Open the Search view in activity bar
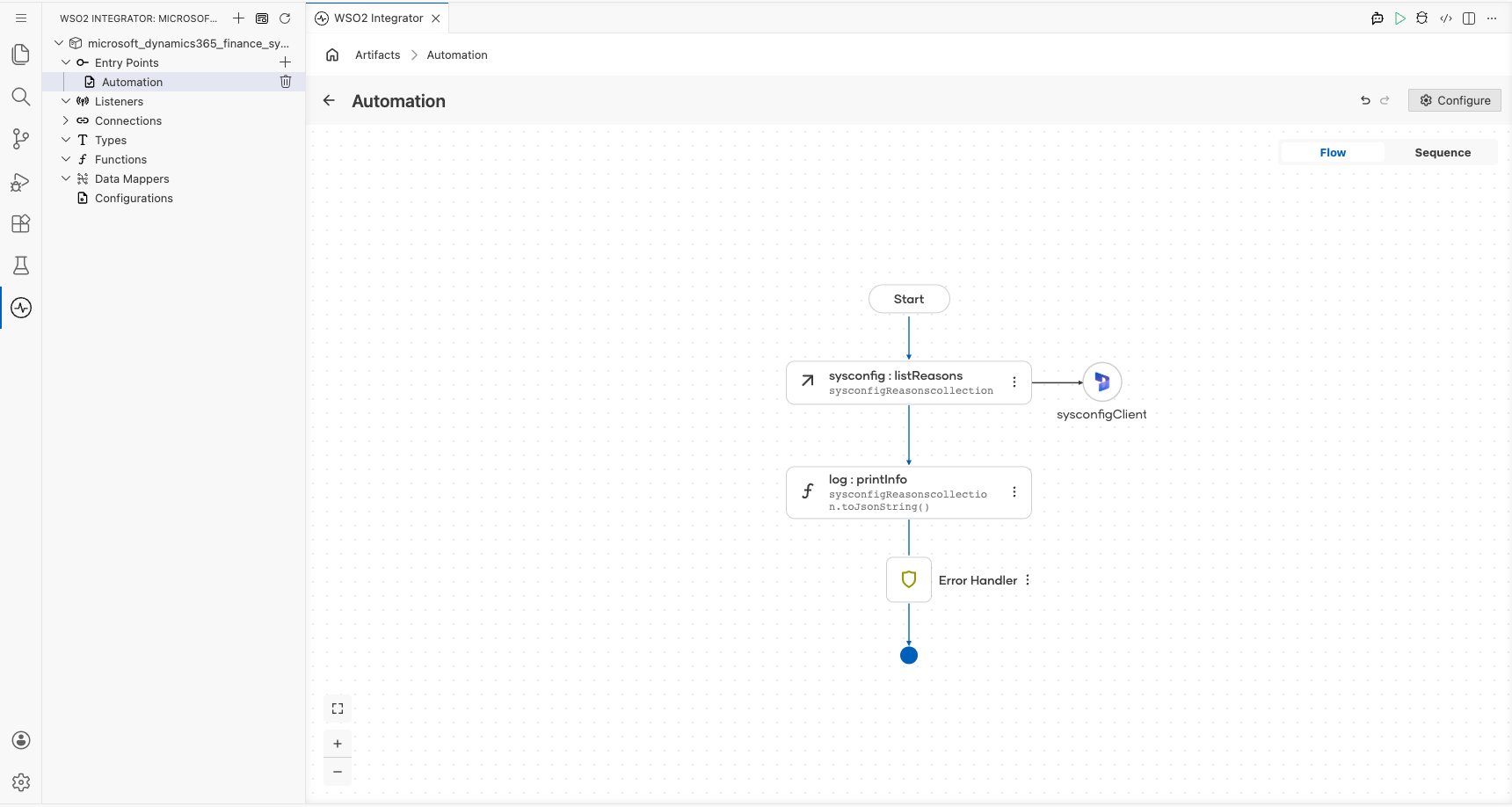 pos(21,97)
